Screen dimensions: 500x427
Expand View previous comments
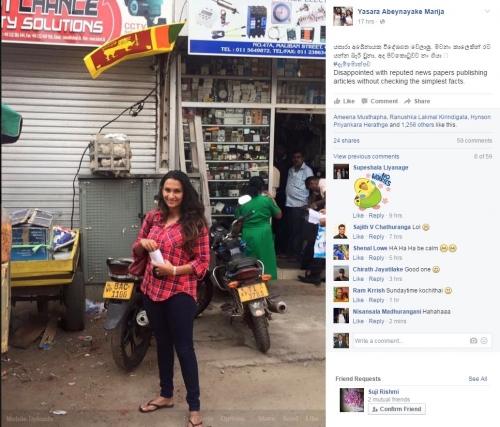point(366,156)
